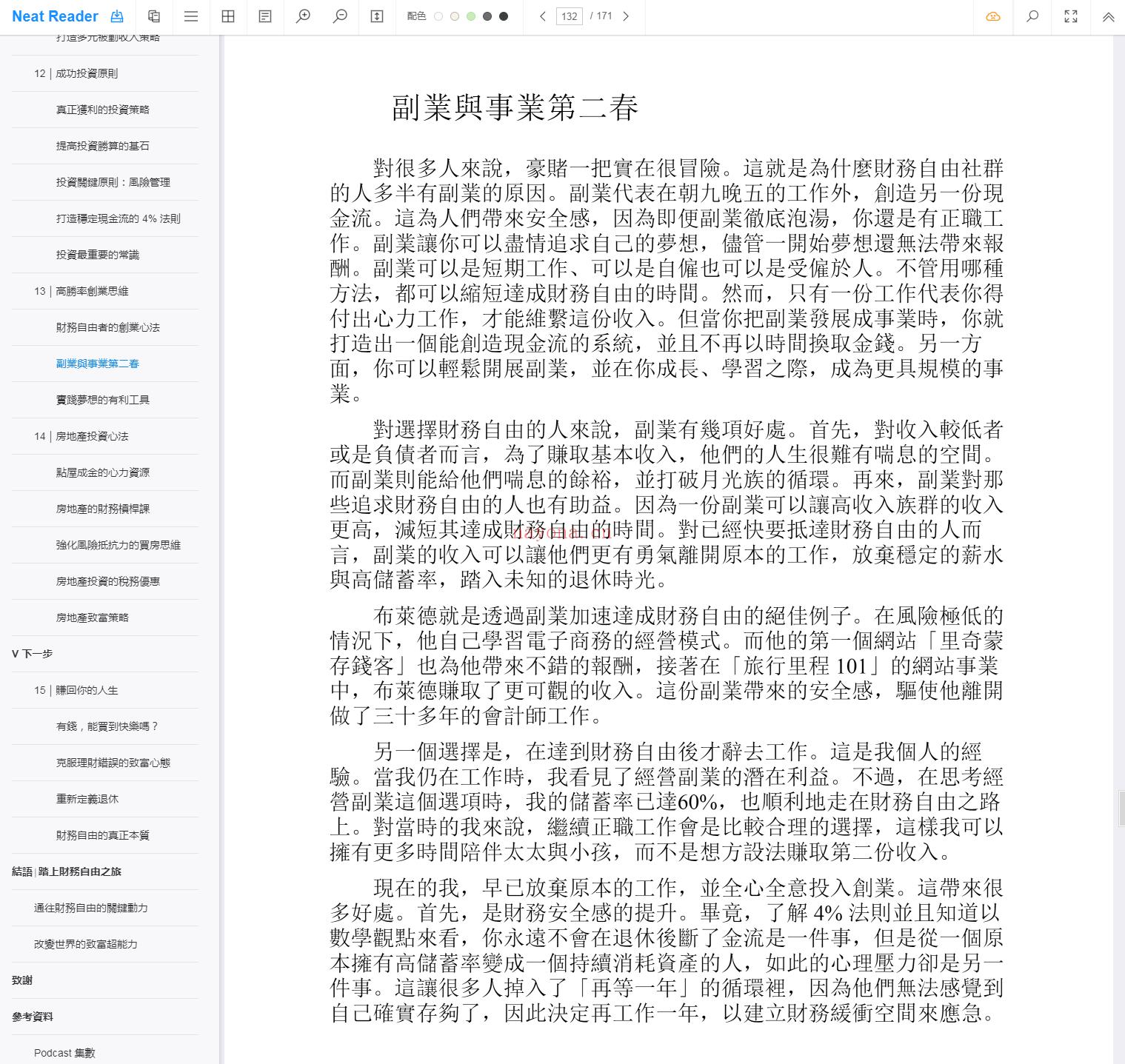Open section 提高投資勝算的基石
Viewport: 1125px width, 1064px height.
click(x=103, y=146)
